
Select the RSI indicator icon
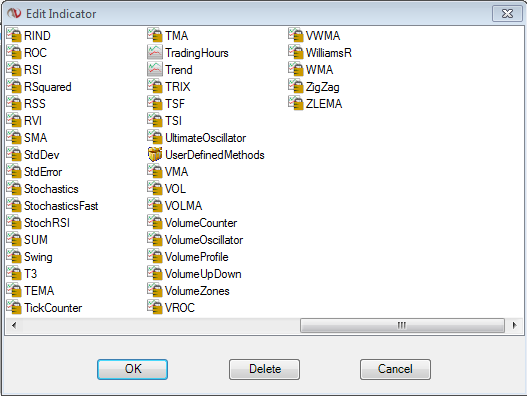[x=14, y=70]
